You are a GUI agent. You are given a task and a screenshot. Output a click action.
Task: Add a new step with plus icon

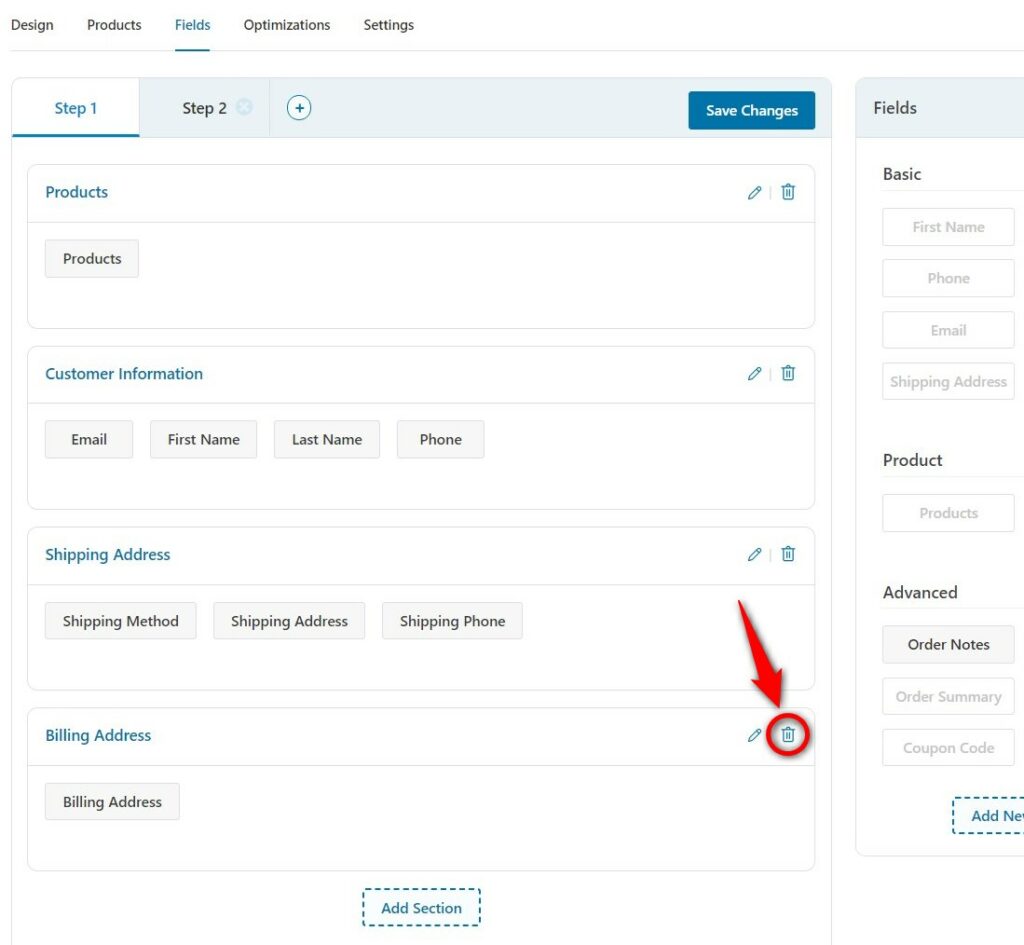[299, 108]
